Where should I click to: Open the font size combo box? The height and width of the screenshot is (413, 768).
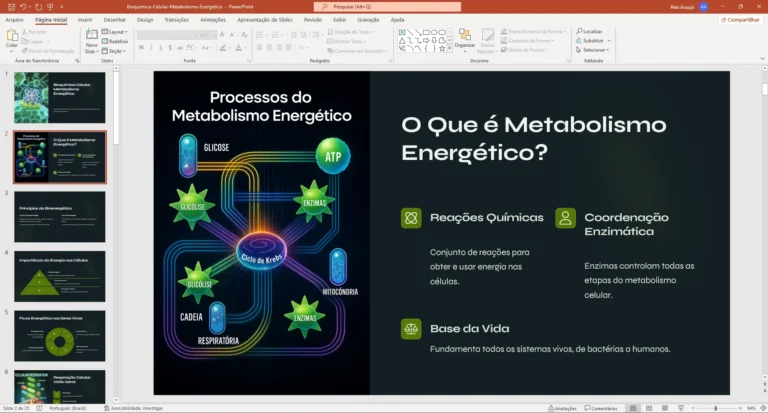[x=207, y=35]
